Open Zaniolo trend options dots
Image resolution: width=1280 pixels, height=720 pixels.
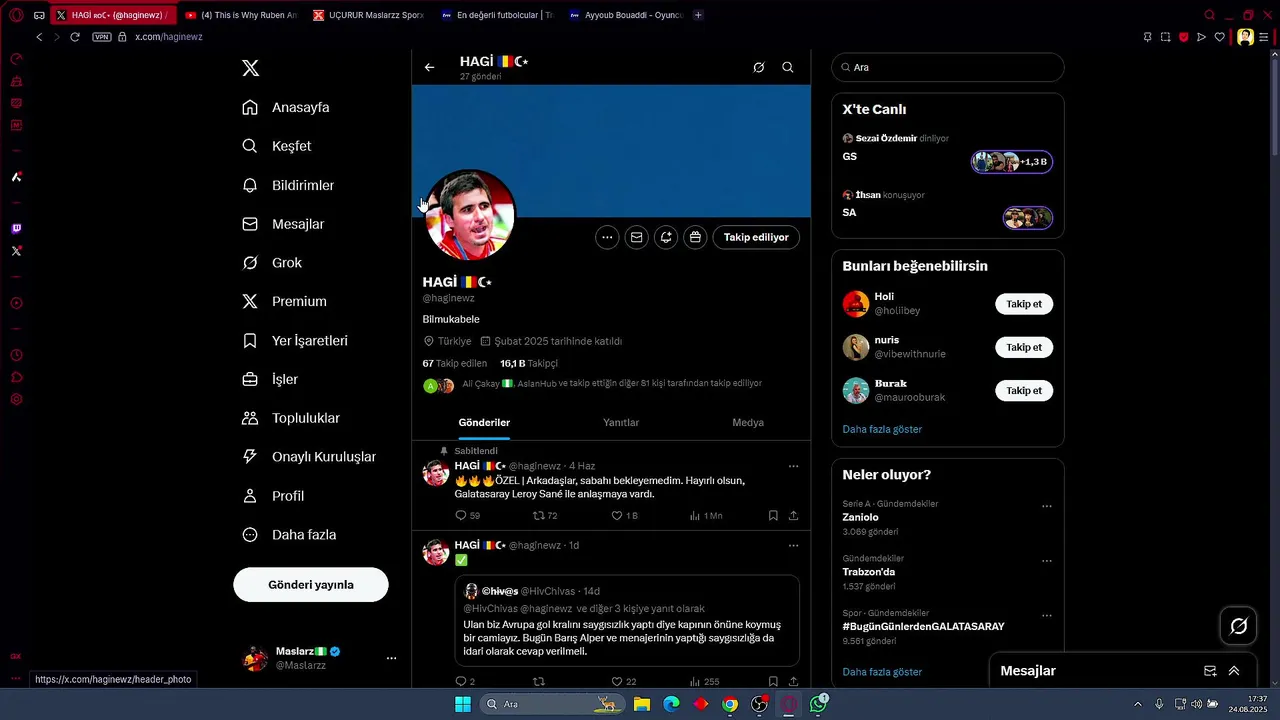click(1047, 506)
